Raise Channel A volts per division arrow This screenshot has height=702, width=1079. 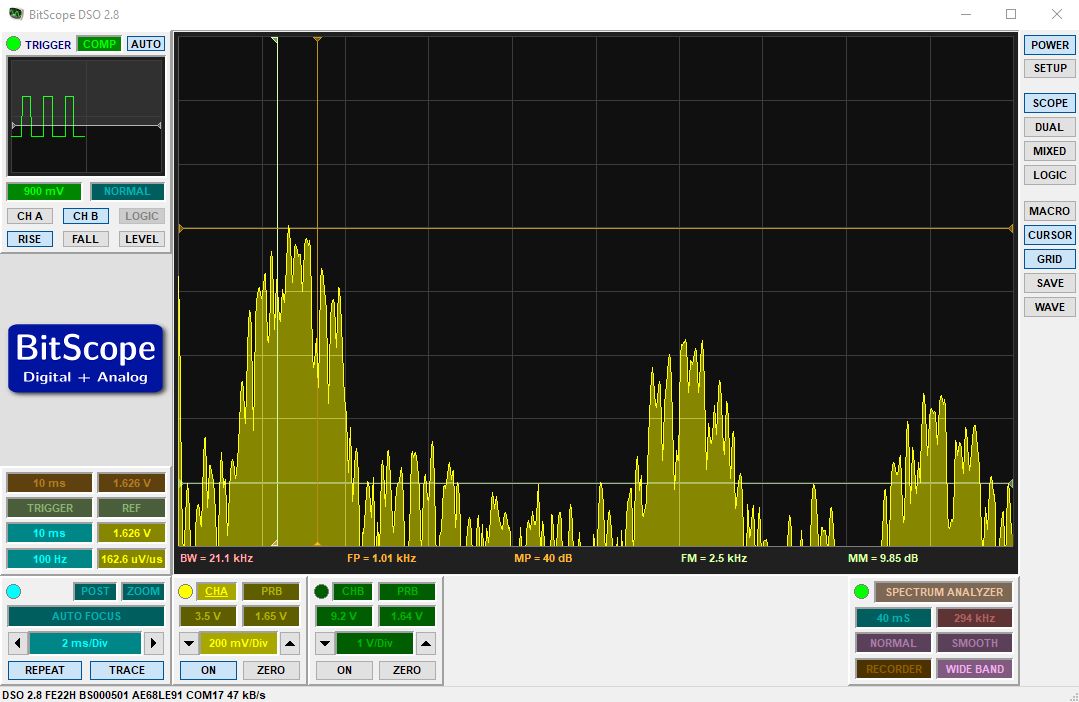tap(290, 644)
